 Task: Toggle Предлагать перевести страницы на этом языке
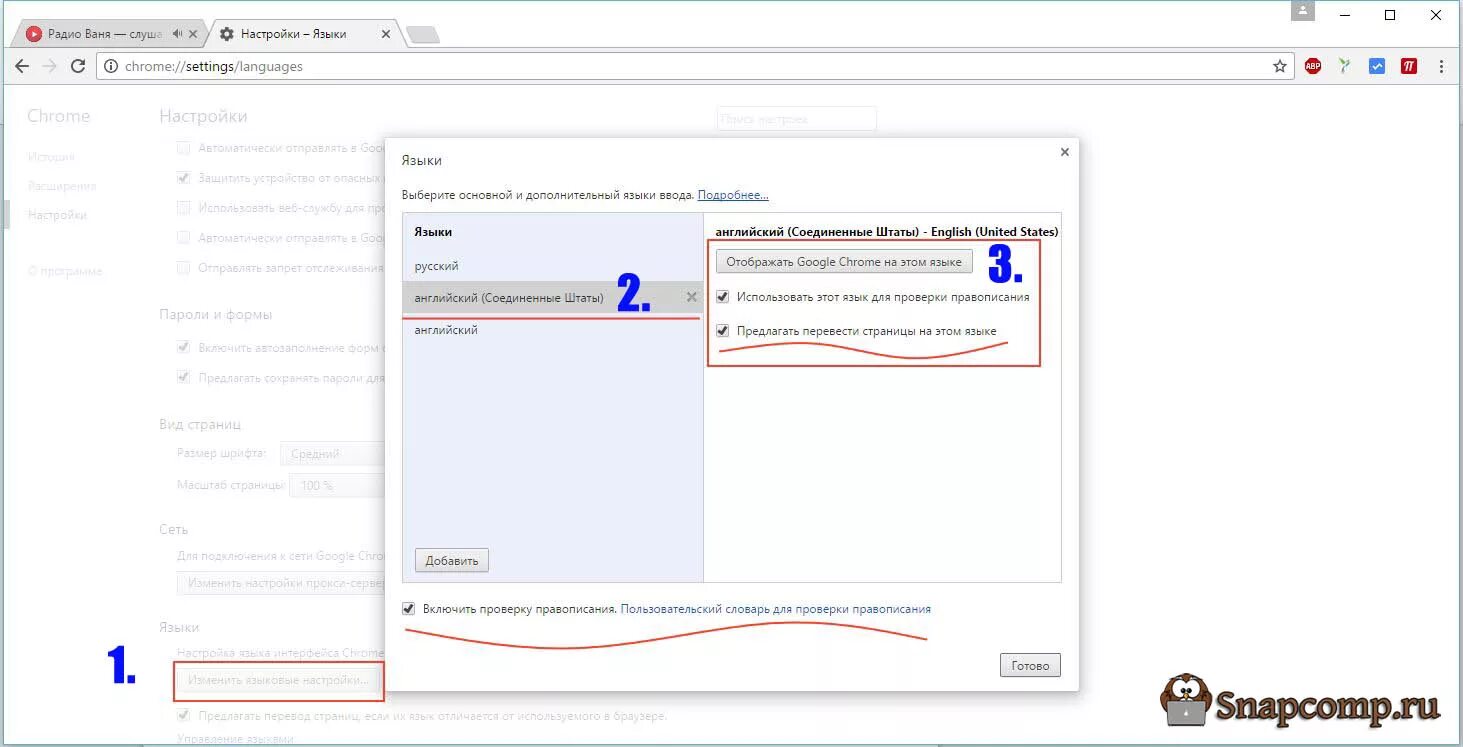pos(723,331)
